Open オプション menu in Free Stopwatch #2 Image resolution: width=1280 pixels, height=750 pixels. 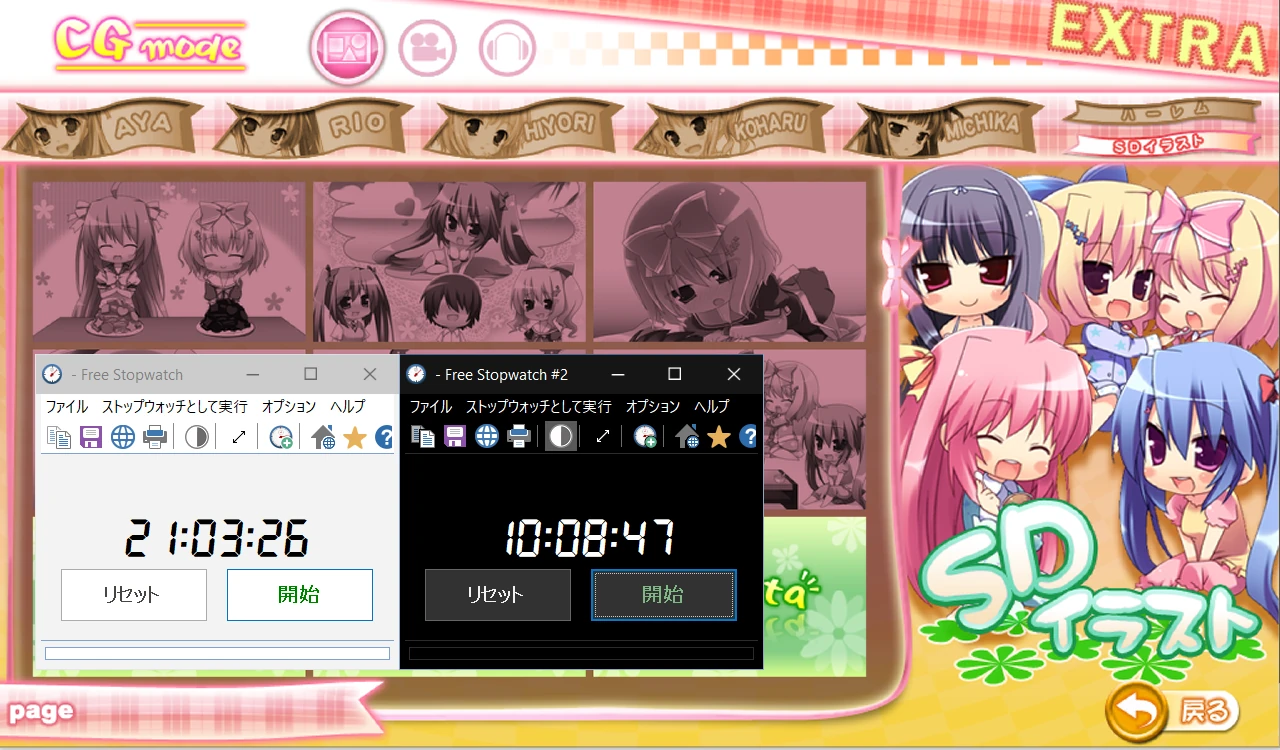[x=653, y=407]
